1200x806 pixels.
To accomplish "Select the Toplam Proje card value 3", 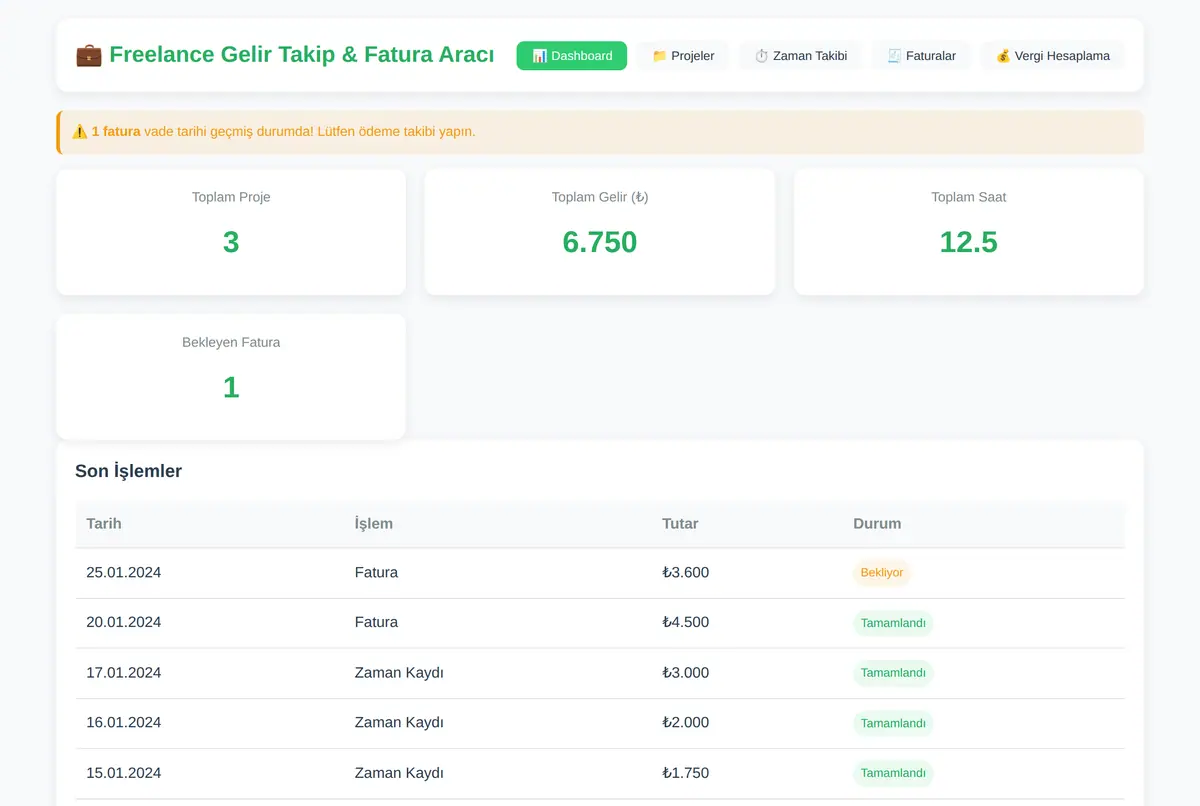I will [231, 242].
